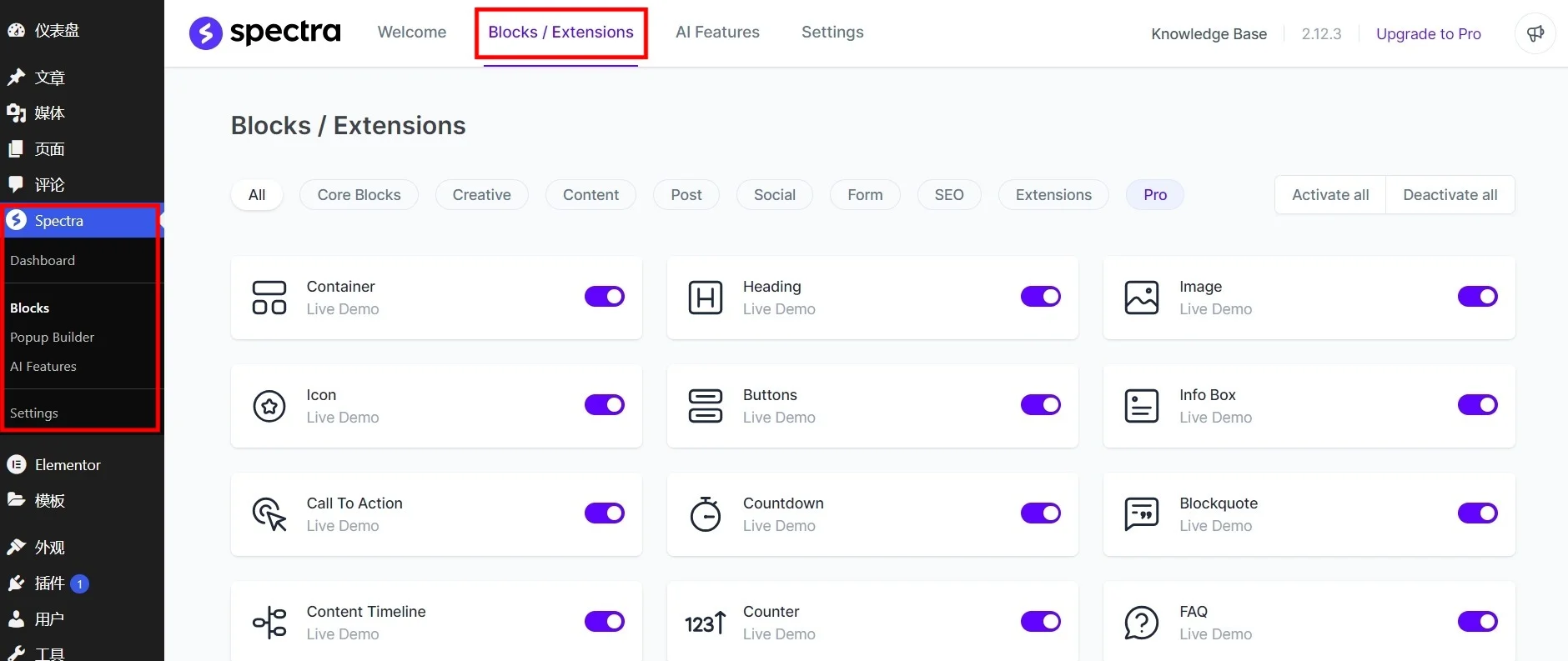
Task: Click the Call To Action cursor icon
Action: pyautogui.click(x=269, y=514)
